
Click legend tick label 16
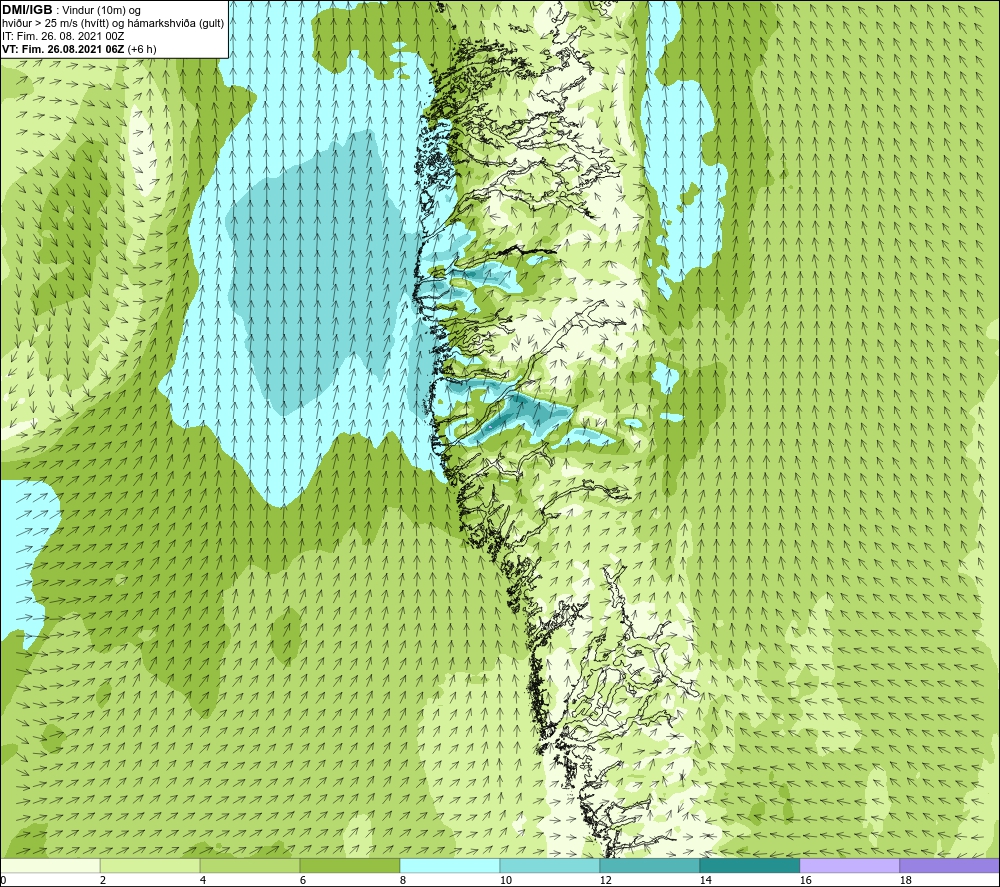(x=805, y=881)
